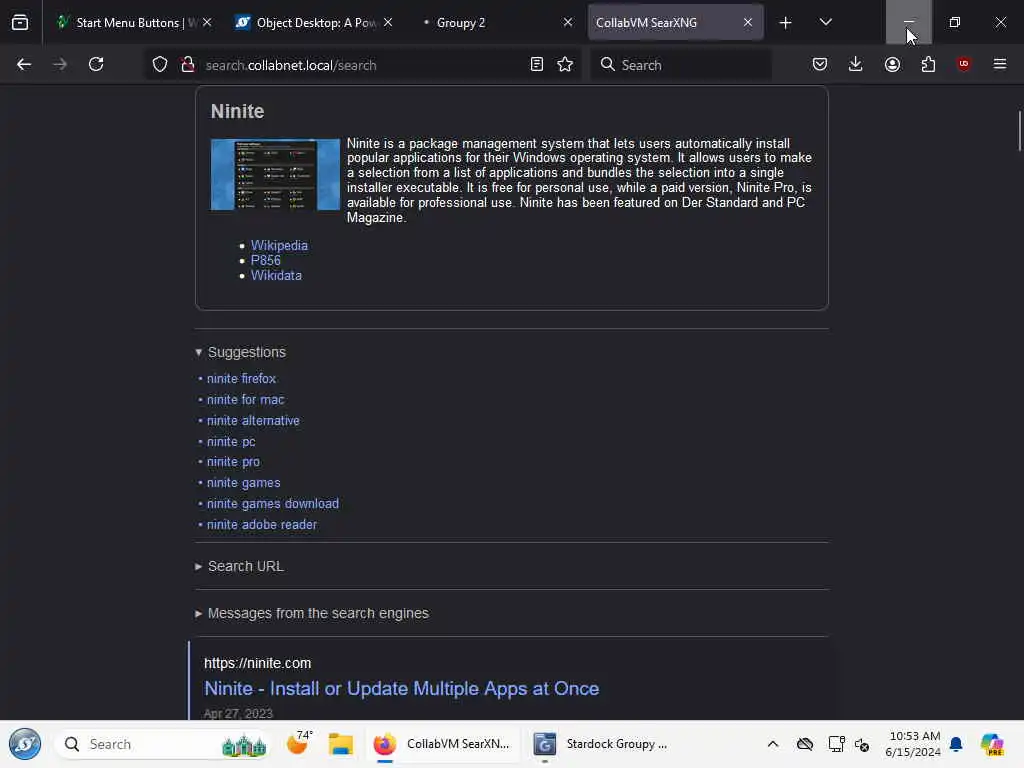
Task: Click the taskbar Search box
Action: [x=163, y=744]
